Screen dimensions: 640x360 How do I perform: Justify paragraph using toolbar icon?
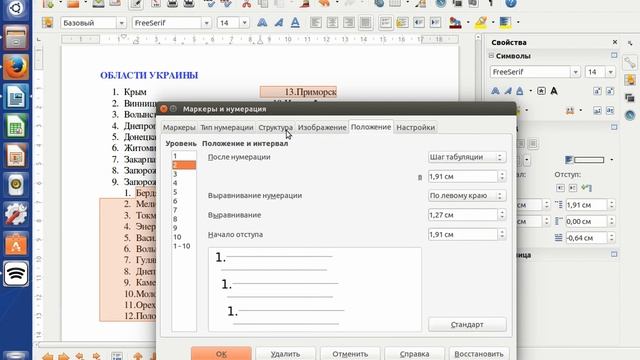pos(365,22)
